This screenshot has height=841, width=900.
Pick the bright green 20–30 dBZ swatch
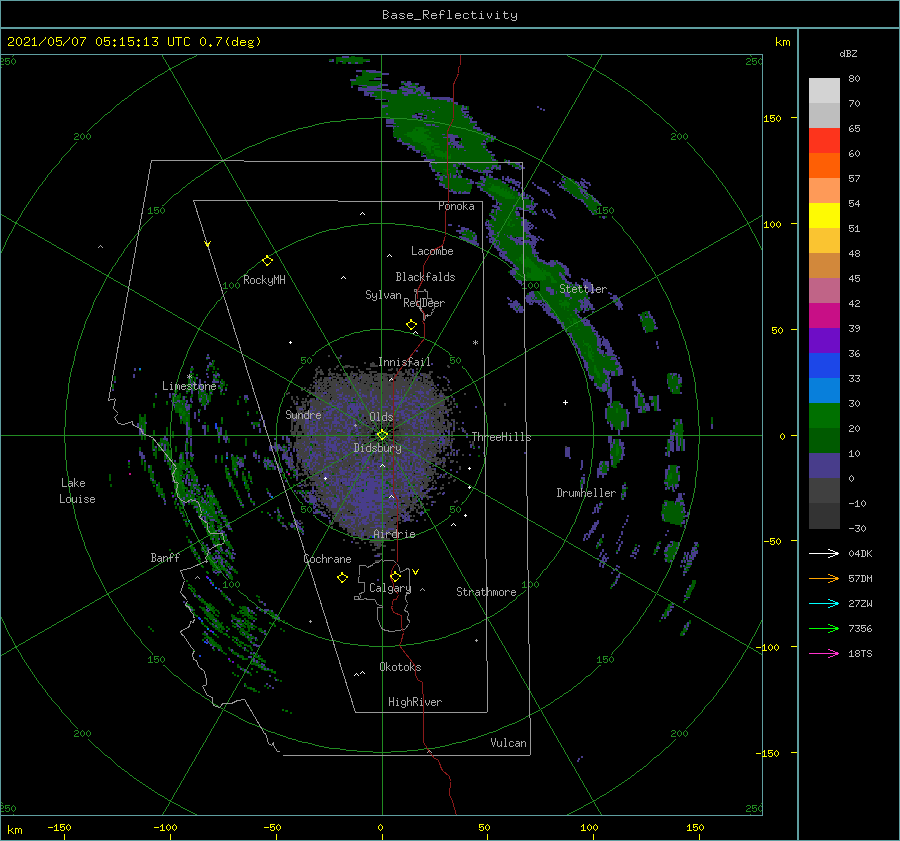[824, 416]
